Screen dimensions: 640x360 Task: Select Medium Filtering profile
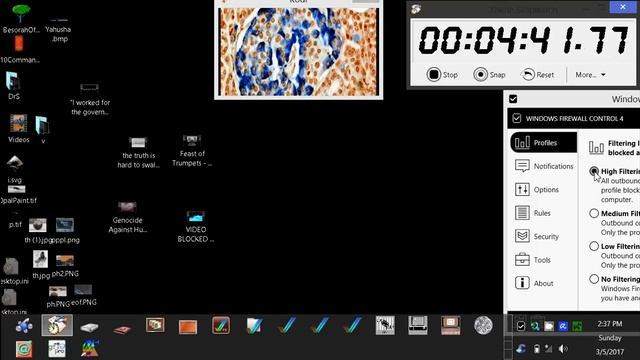click(594, 213)
